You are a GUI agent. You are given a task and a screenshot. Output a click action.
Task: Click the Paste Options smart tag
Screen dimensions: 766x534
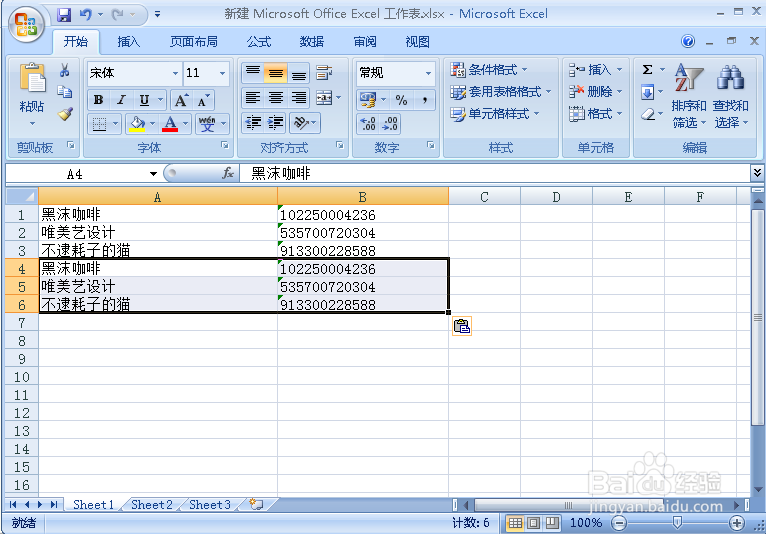pyautogui.click(x=462, y=326)
